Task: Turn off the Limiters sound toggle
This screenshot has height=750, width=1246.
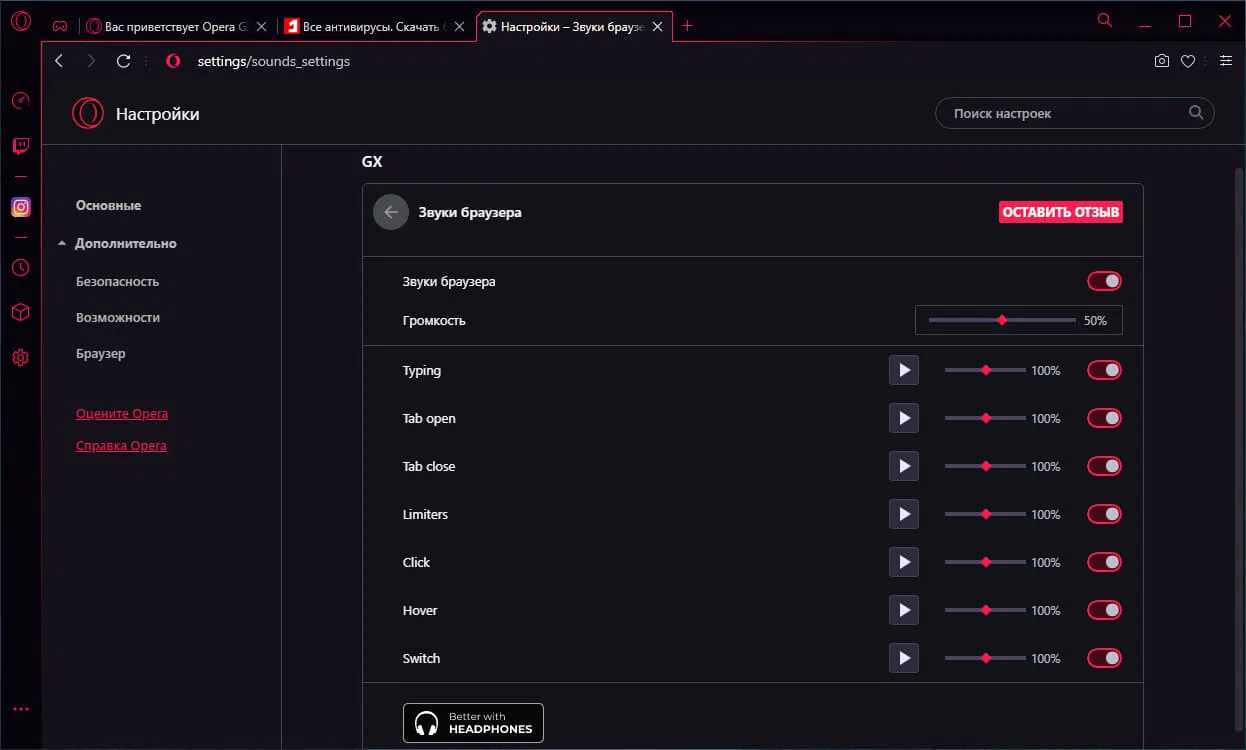Action: (1104, 514)
